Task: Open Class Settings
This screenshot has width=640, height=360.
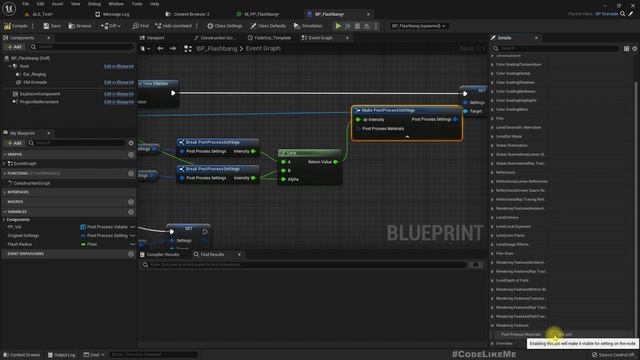Action: pos(224,26)
